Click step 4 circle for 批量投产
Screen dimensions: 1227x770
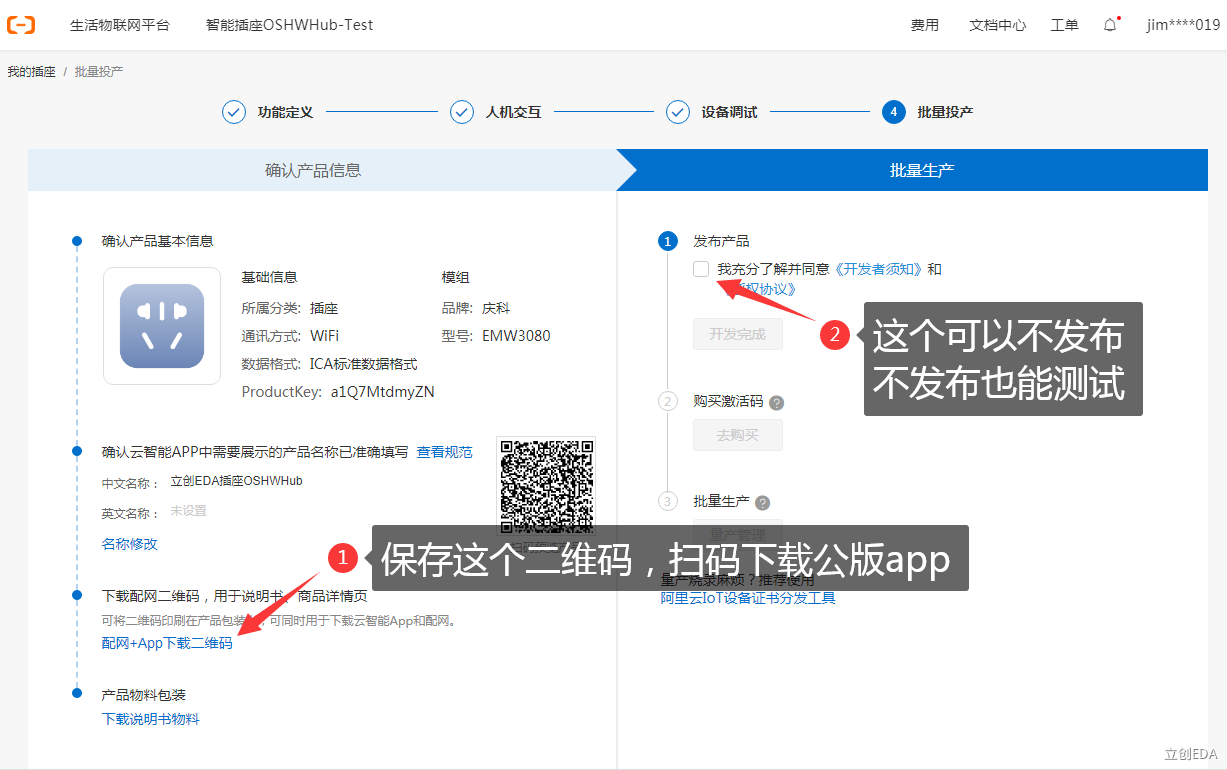point(894,112)
